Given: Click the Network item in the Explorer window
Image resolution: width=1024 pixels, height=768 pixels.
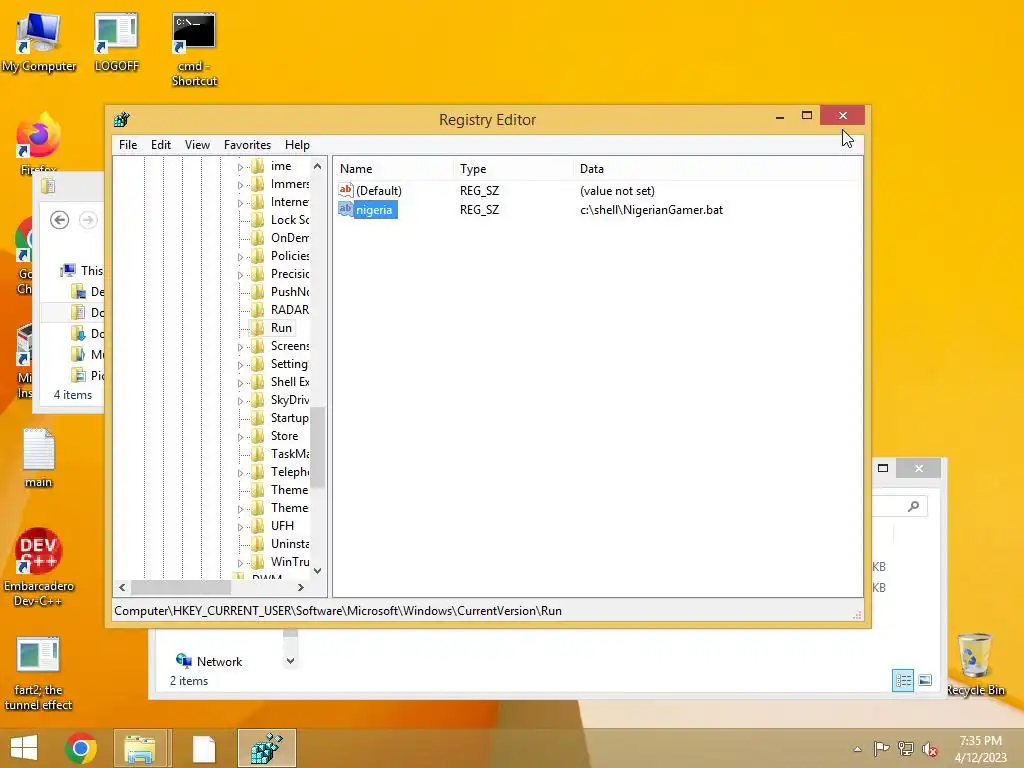Looking at the screenshot, I should coord(209,662).
